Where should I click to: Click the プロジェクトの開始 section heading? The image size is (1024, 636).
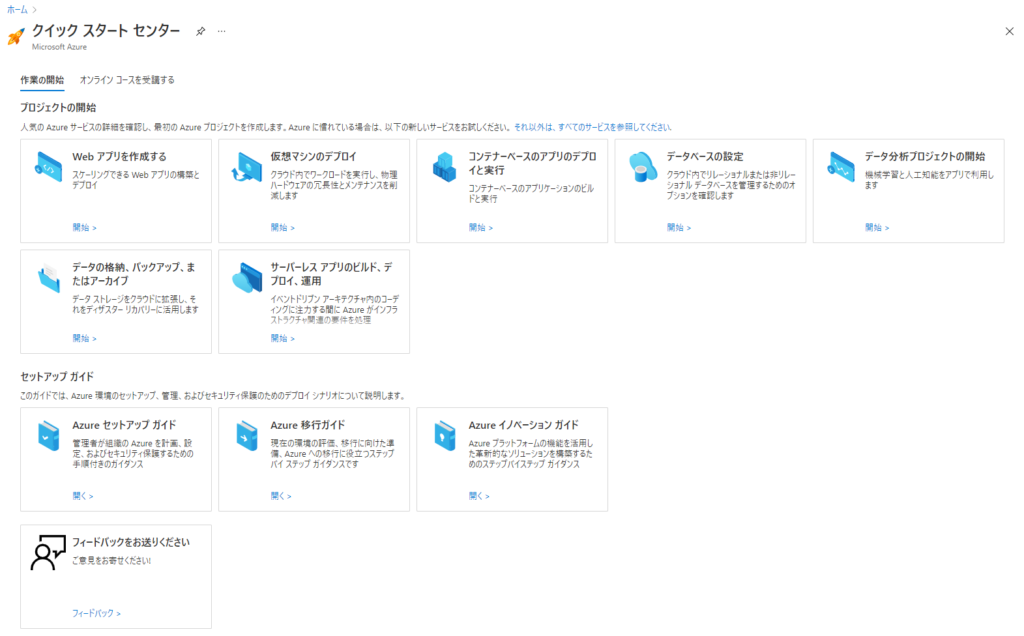[x=58, y=108]
